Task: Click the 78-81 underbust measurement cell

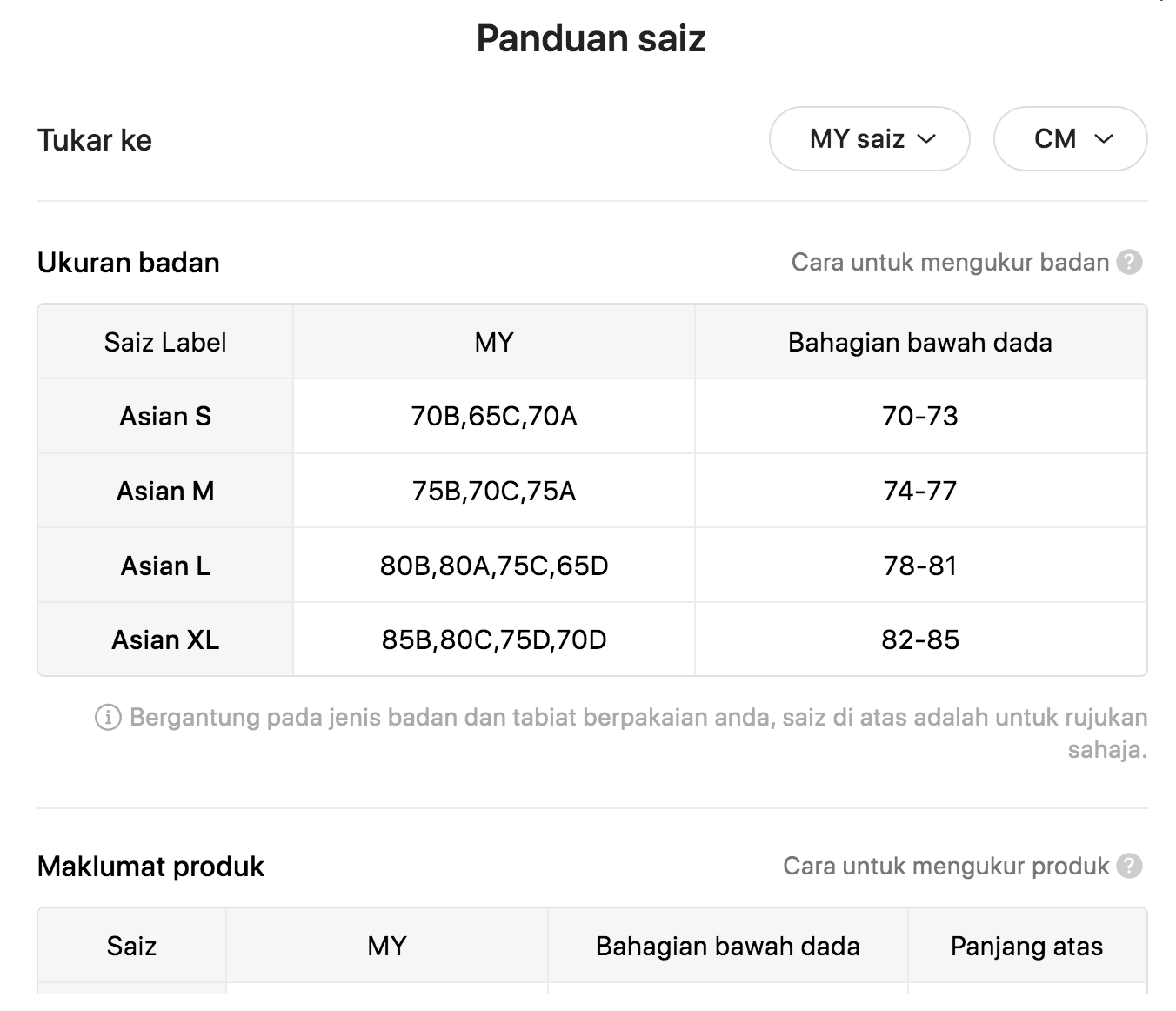Action: tap(920, 566)
